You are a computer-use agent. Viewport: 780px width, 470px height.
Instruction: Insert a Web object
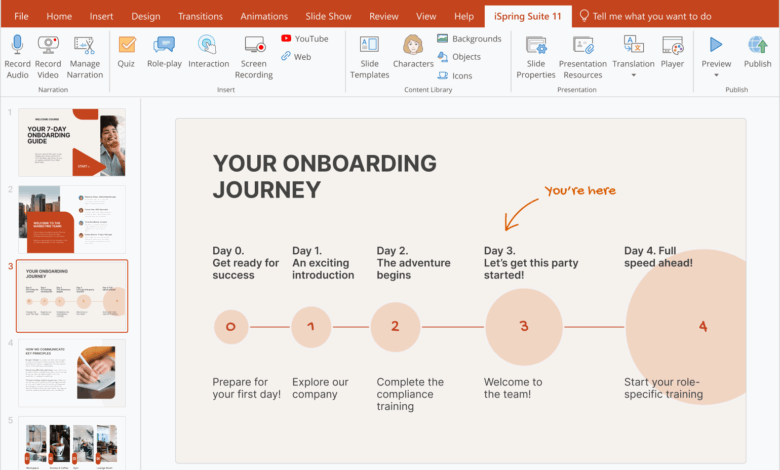pyautogui.click(x=296, y=56)
